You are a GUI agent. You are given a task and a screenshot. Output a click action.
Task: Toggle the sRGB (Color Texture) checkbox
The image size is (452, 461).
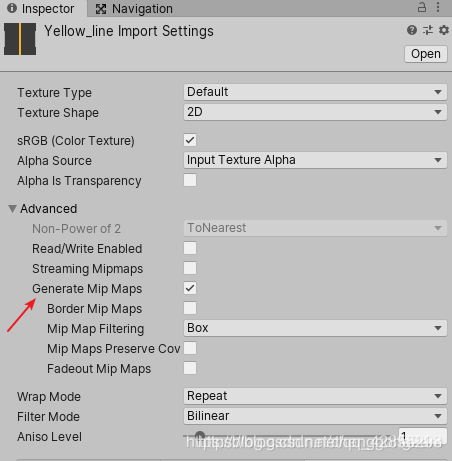point(190,140)
